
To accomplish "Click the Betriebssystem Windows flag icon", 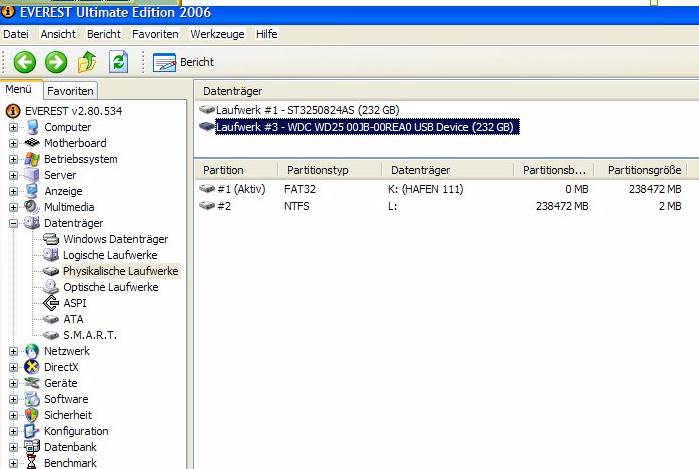I will pos(32,159).
